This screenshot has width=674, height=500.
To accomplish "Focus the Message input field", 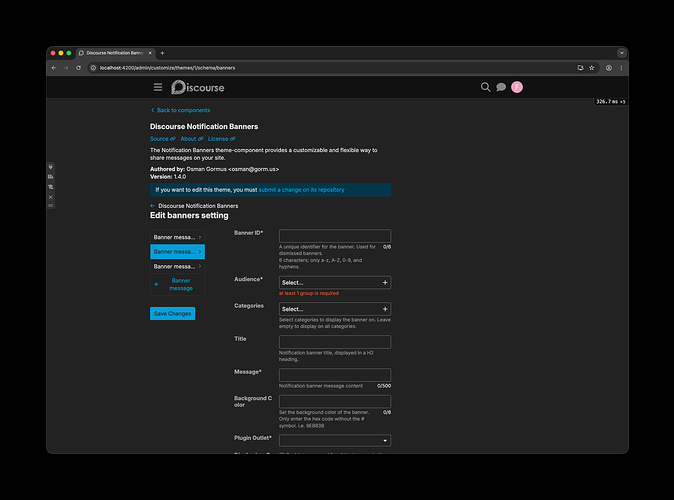I will pyautogui.click(x=335, y=375).
